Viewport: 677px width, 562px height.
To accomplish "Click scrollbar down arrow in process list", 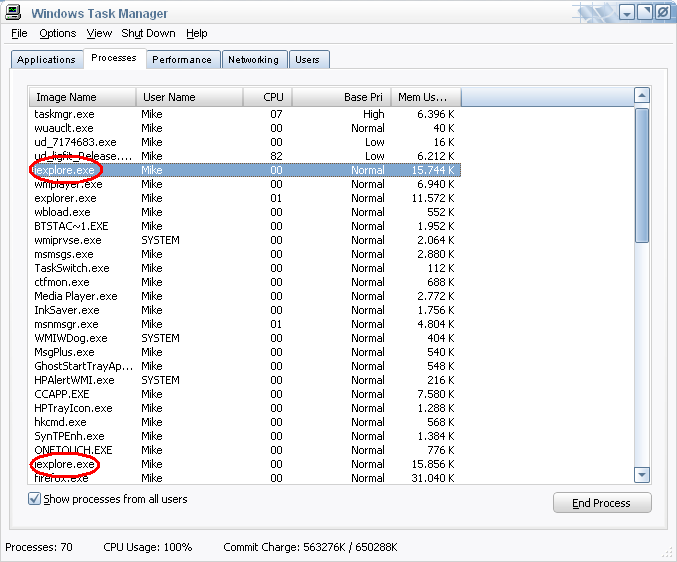I will click(x=642, y=476).
